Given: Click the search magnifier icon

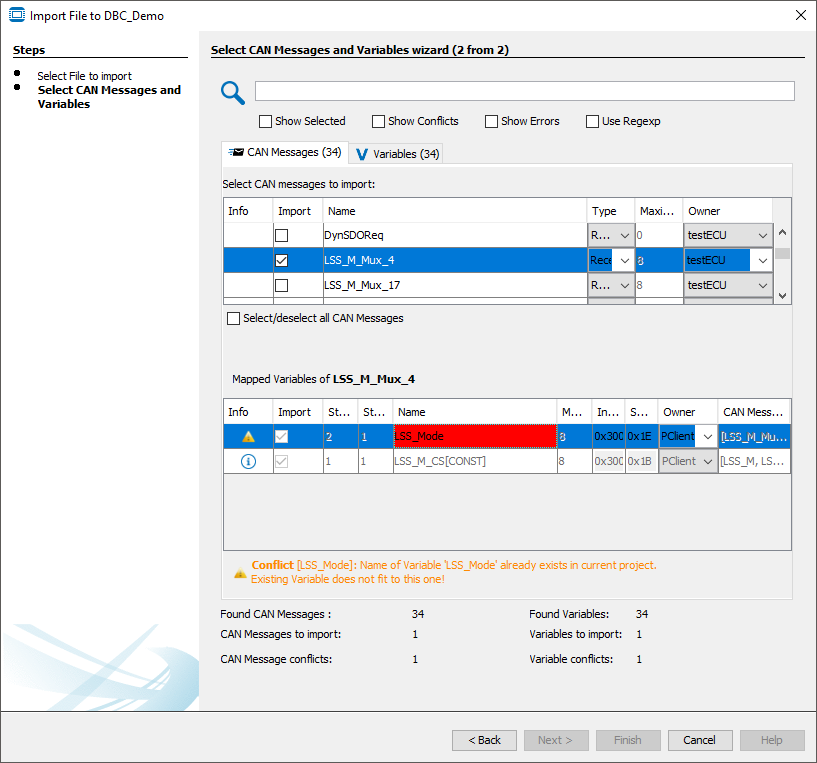Looking at the screenshot, I should click(x=233, y=91).
